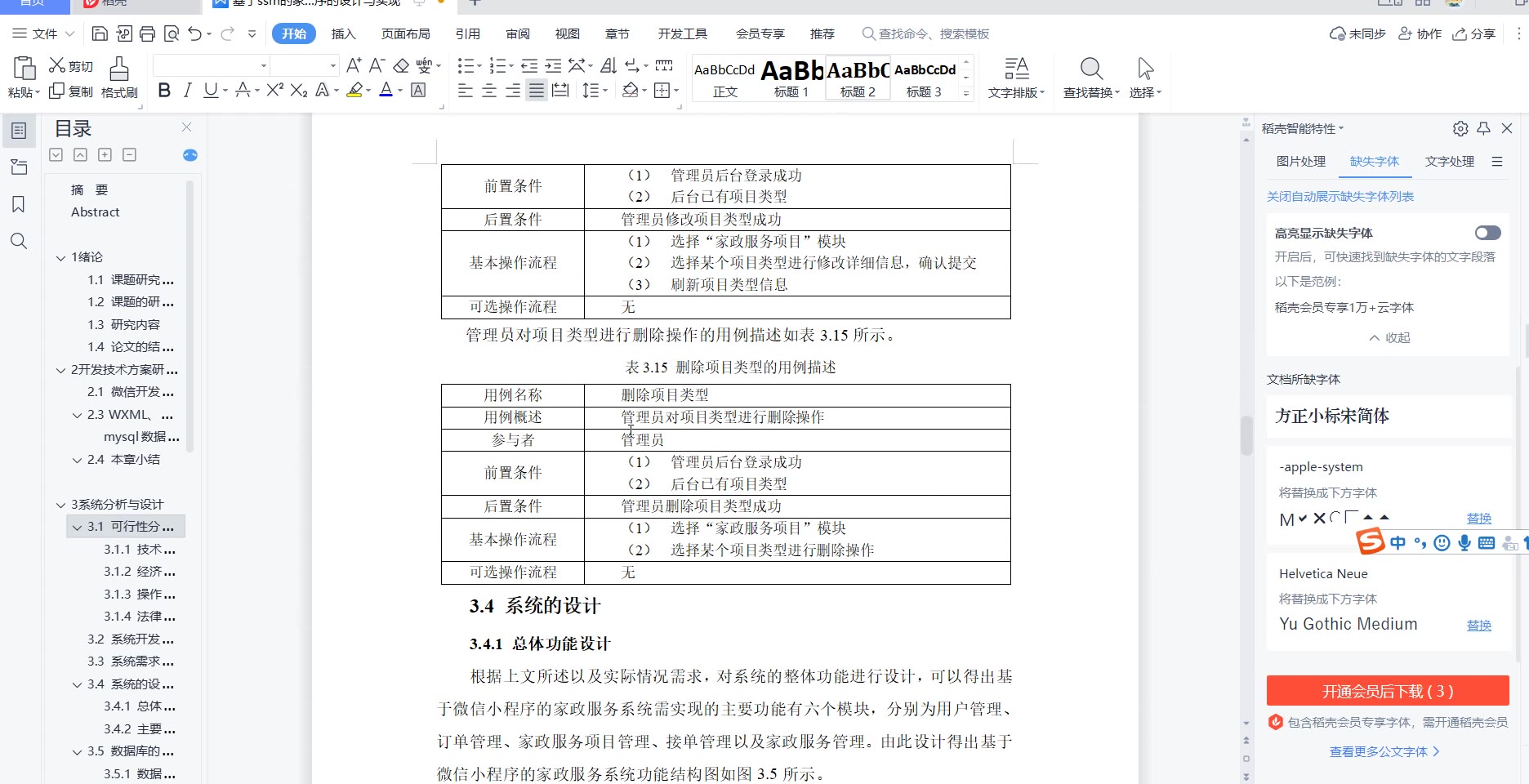
Task: Collapse the 1绪论 tree node
Action: (x=60, y=257)
